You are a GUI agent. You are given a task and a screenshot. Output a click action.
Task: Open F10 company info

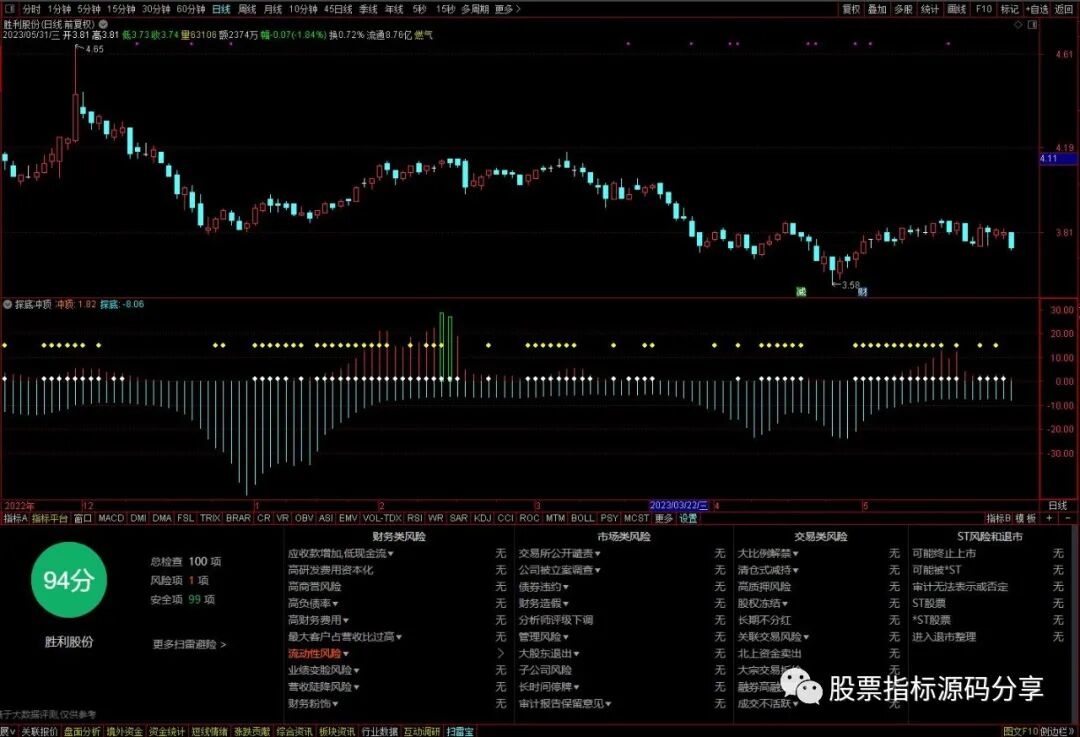984,9
